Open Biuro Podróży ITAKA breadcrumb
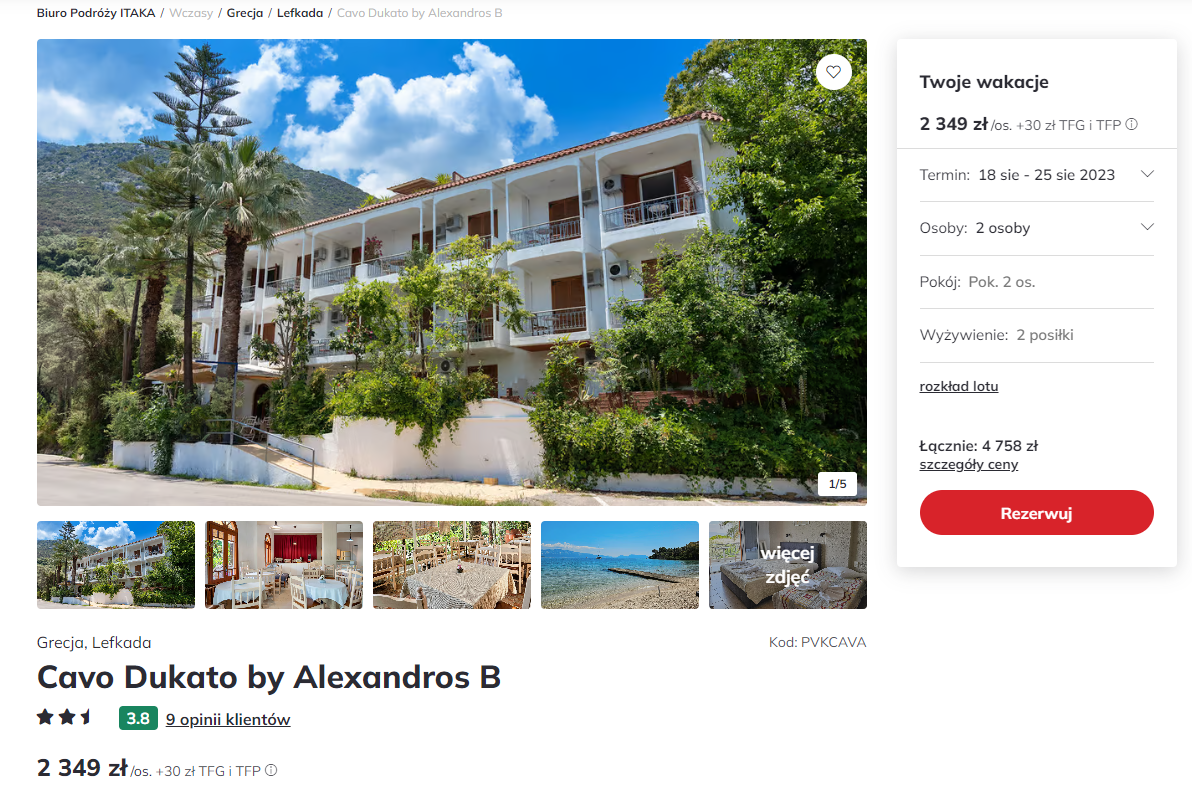Viewport: 1192px width, 792px height. tap(96, 13)
